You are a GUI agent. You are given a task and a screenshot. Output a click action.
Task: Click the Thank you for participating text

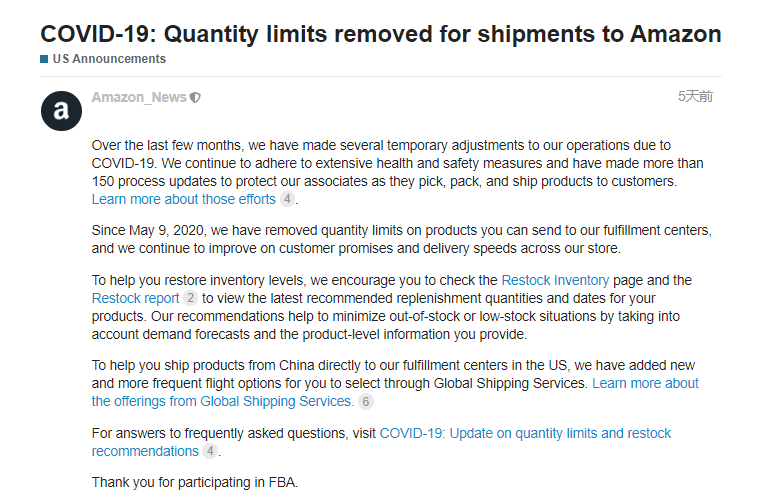[x=194, y=482]
